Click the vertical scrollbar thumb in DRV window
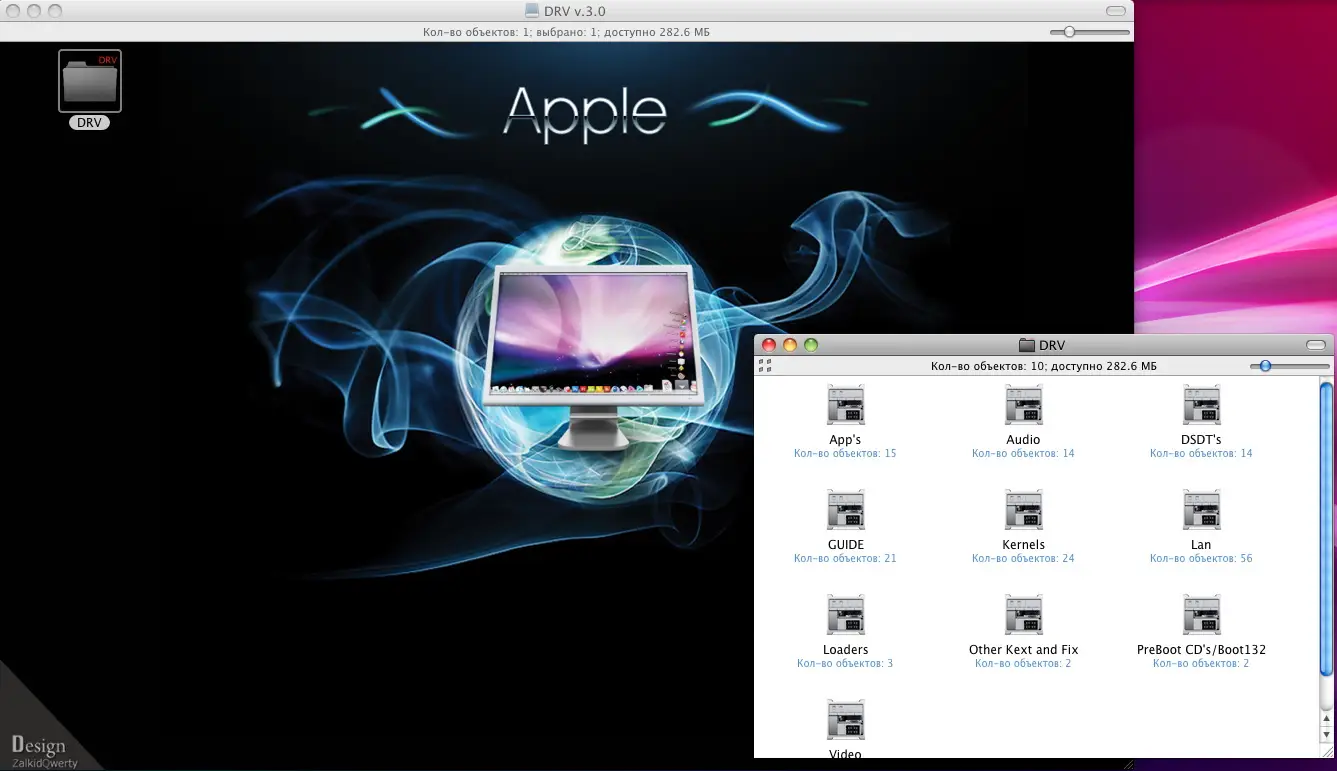The height and width of the screenshot is (771, 1337). click(x=1326, y=529)
